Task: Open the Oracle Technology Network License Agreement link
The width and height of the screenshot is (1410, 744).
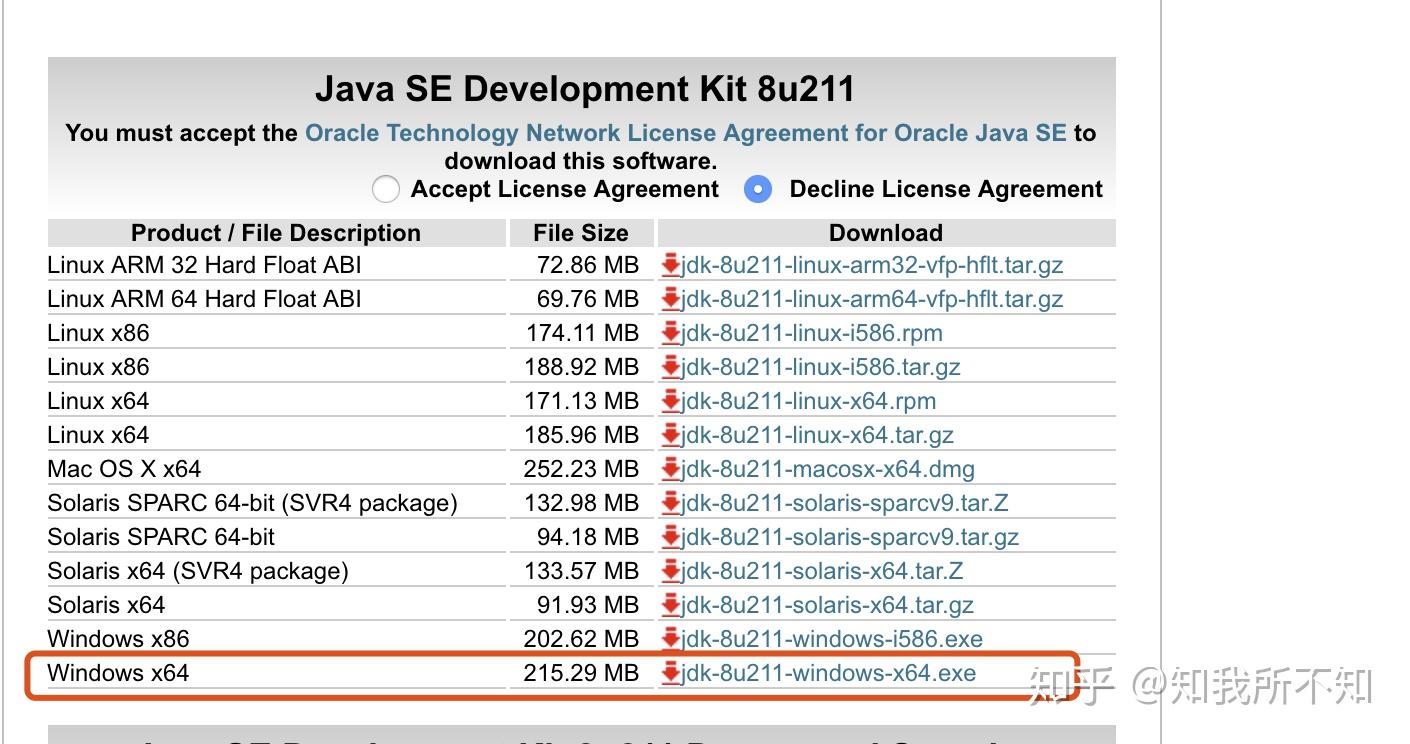Action: [685, 133]
